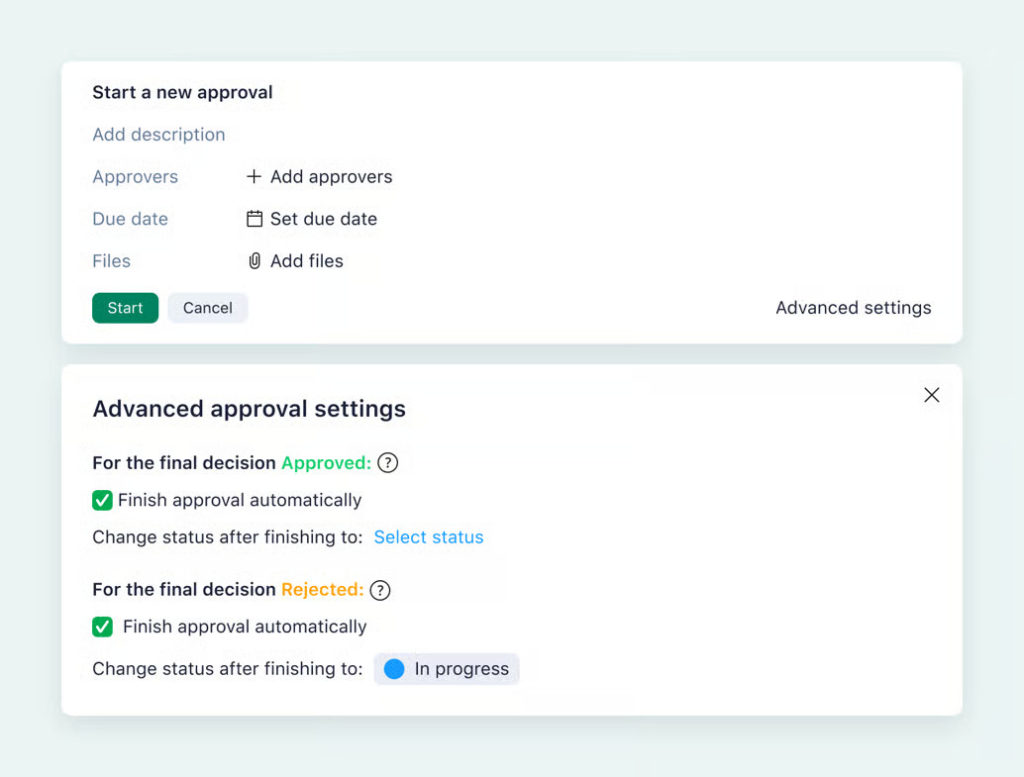This screenshot has width=1024, height=777.
Task: Click the question mark icon after Approved label
Action: 388,463
